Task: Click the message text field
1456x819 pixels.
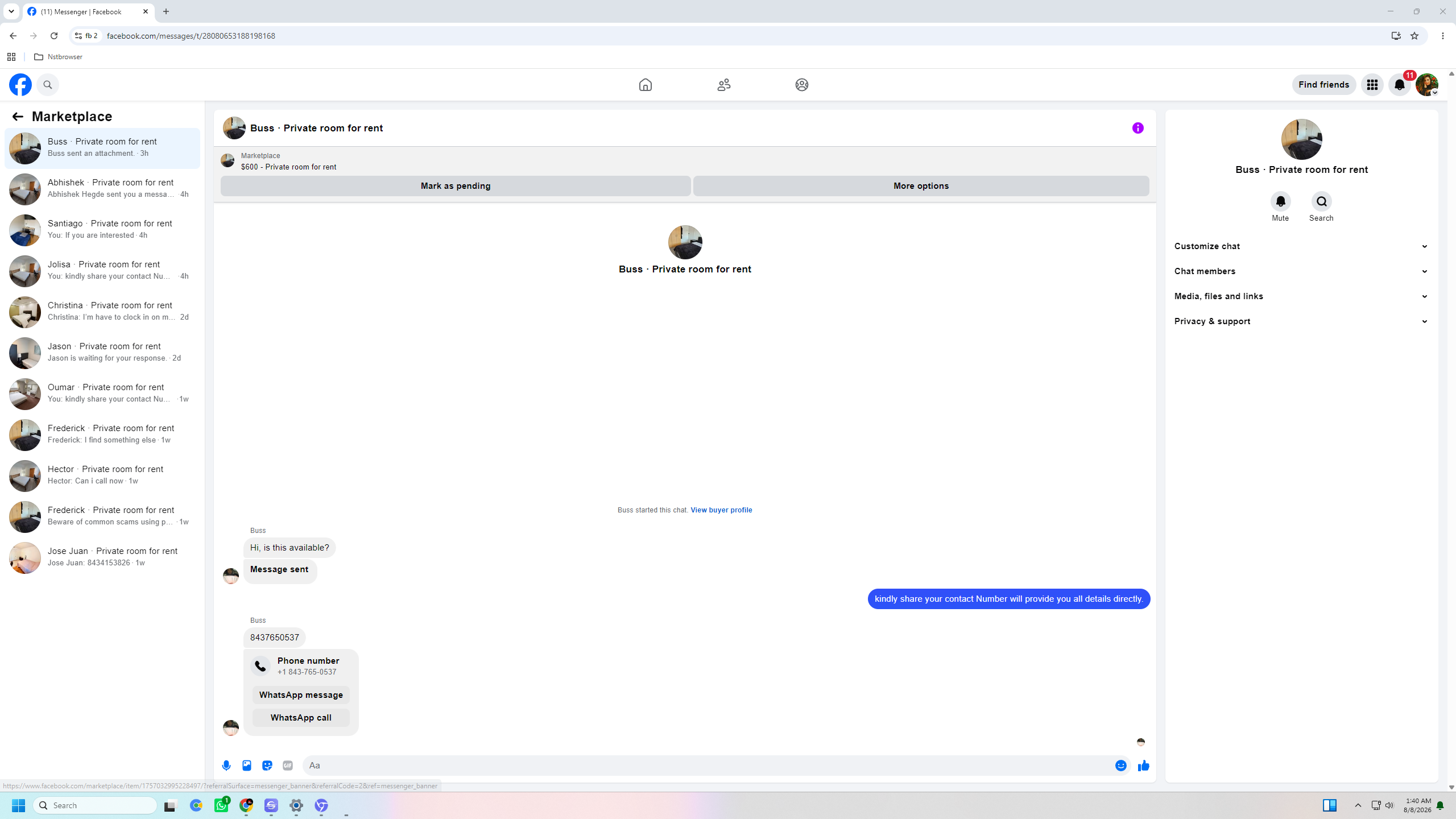Action: 709,766
